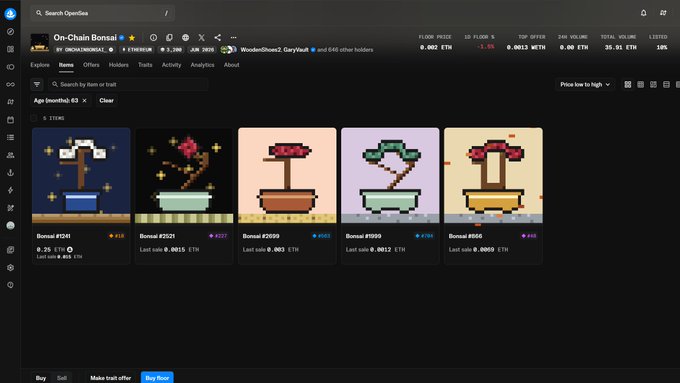Viewport: 680px width, 383px height.
Task: Open the Bonsai #866 thumbnail
Action: pos(493,176)
